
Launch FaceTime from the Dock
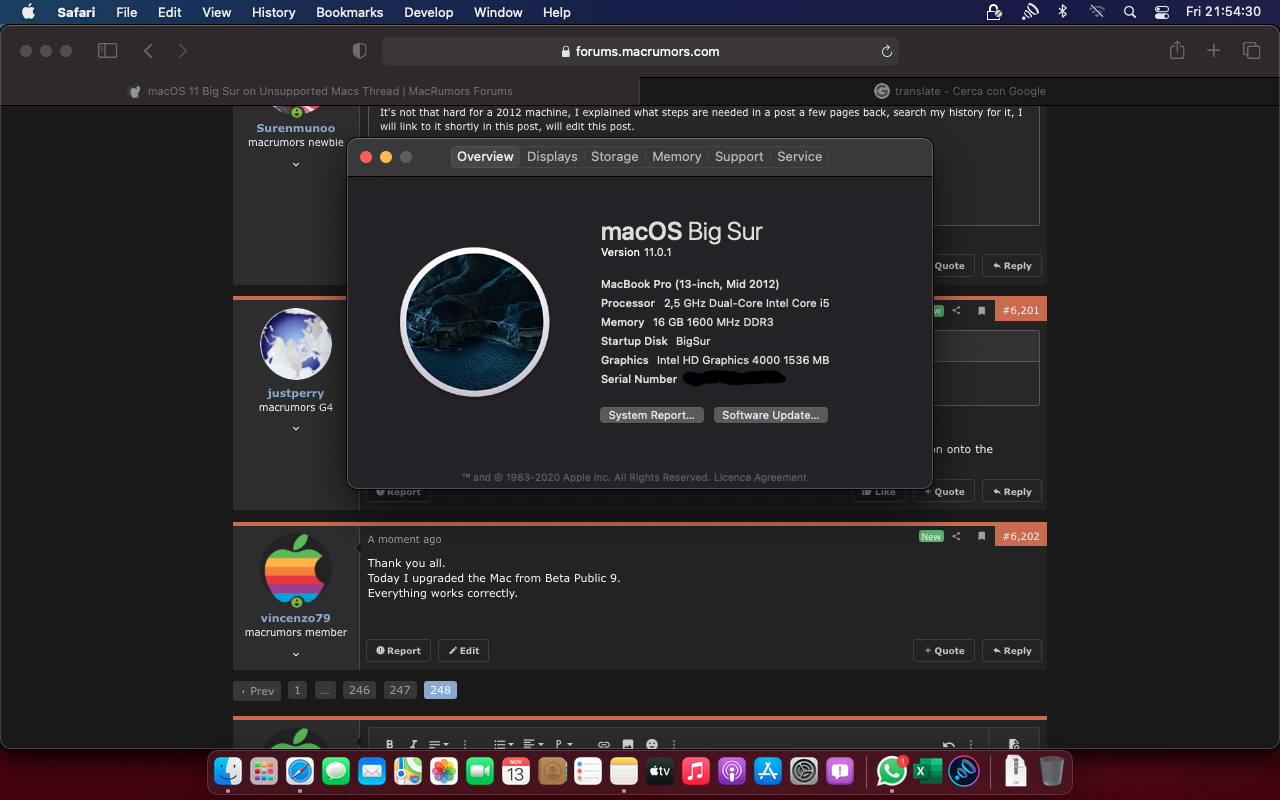480,771
